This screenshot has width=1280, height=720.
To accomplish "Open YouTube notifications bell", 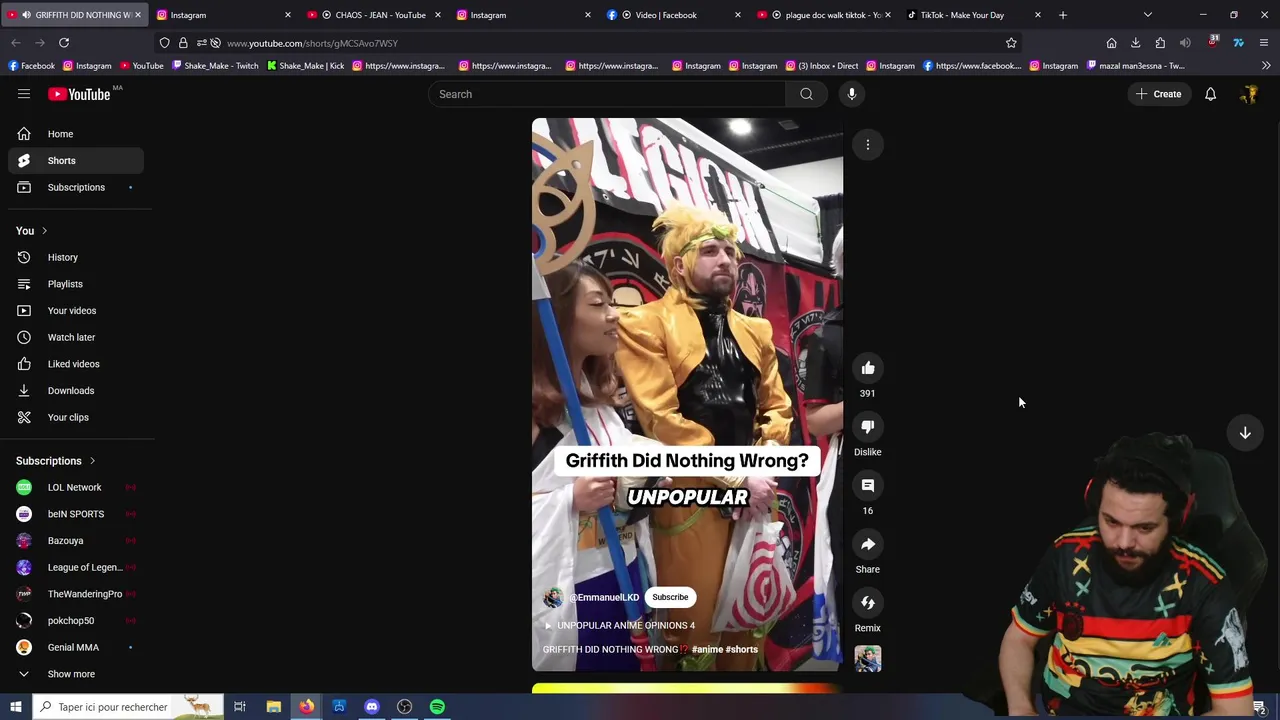I will [1210, 94].
